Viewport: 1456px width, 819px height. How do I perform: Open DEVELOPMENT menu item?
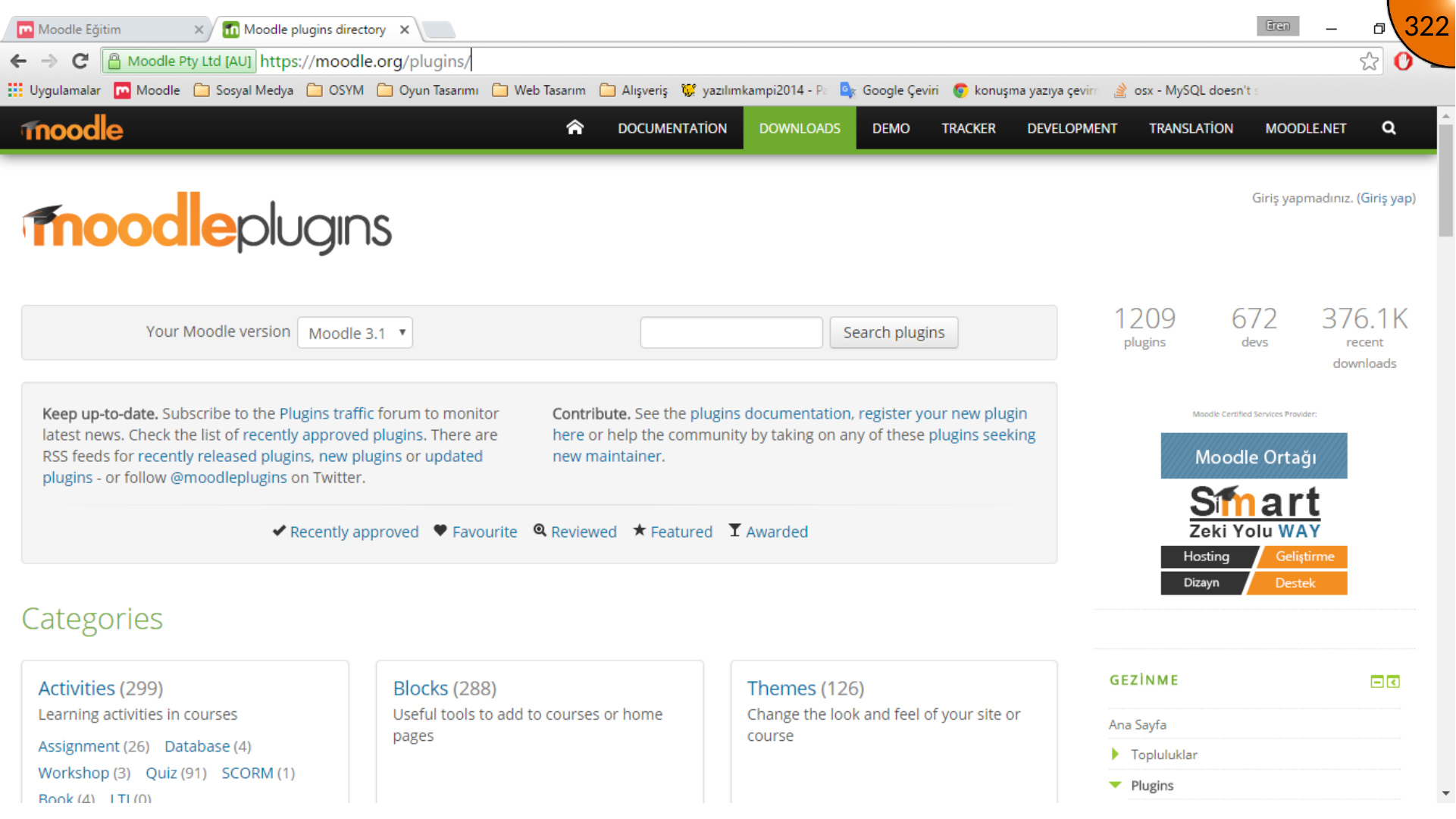coord(1072,128)
